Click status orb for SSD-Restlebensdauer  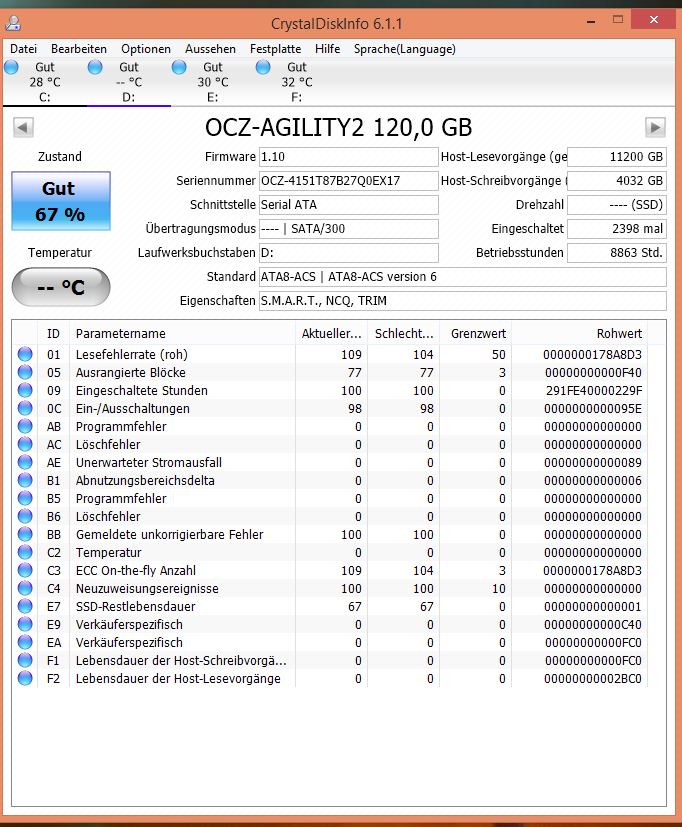[25, 605]
